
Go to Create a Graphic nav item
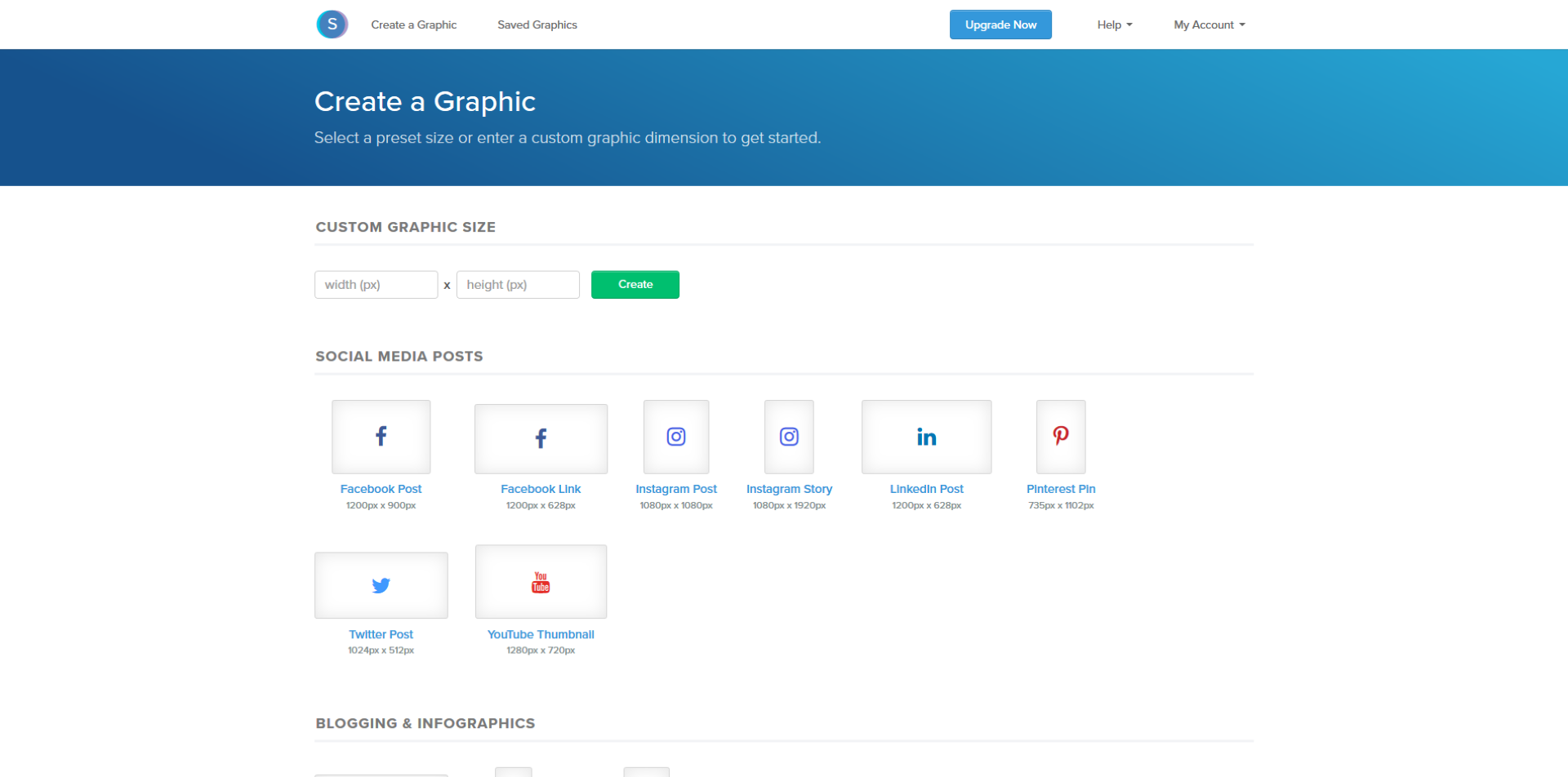click(413, 24)
